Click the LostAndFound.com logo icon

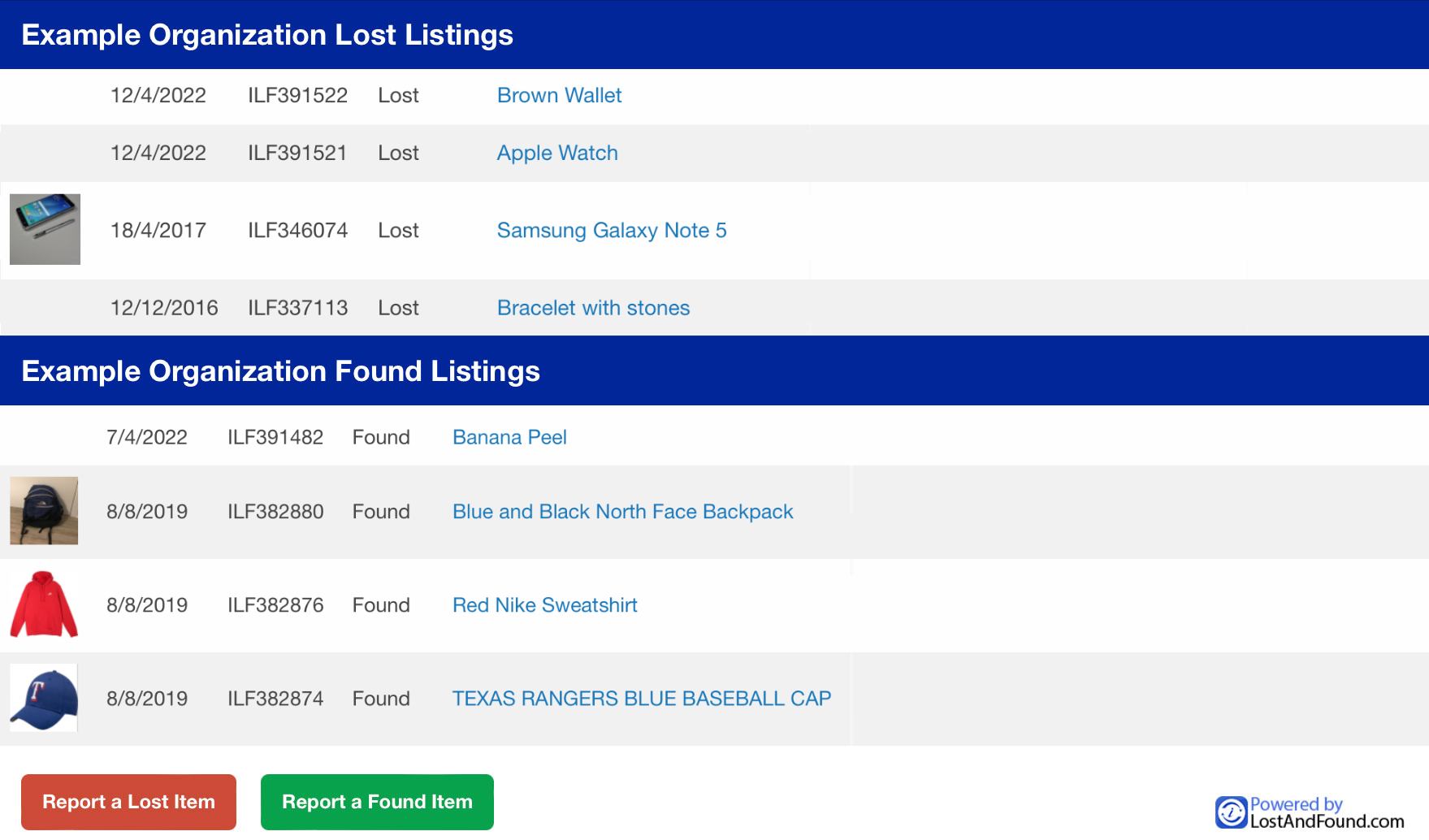[x=1231, y=812]
